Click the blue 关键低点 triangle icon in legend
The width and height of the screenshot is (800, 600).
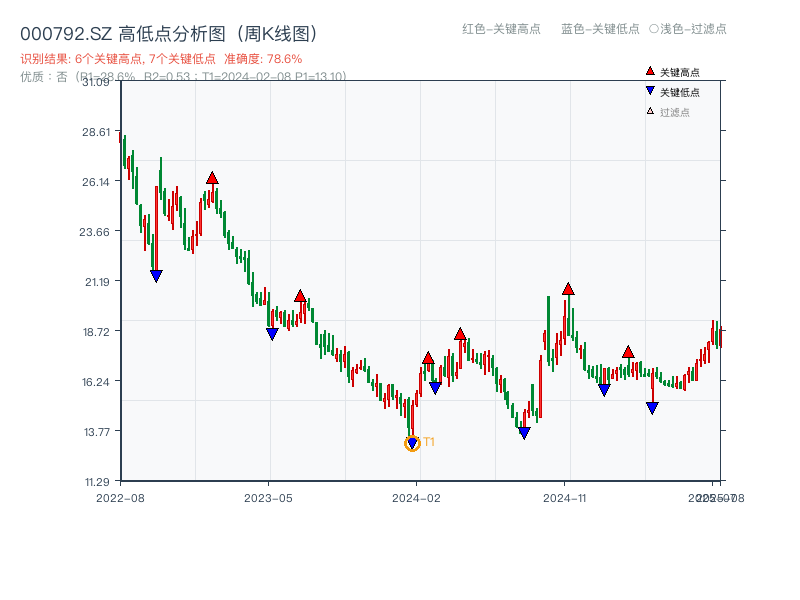click(650, 91)
